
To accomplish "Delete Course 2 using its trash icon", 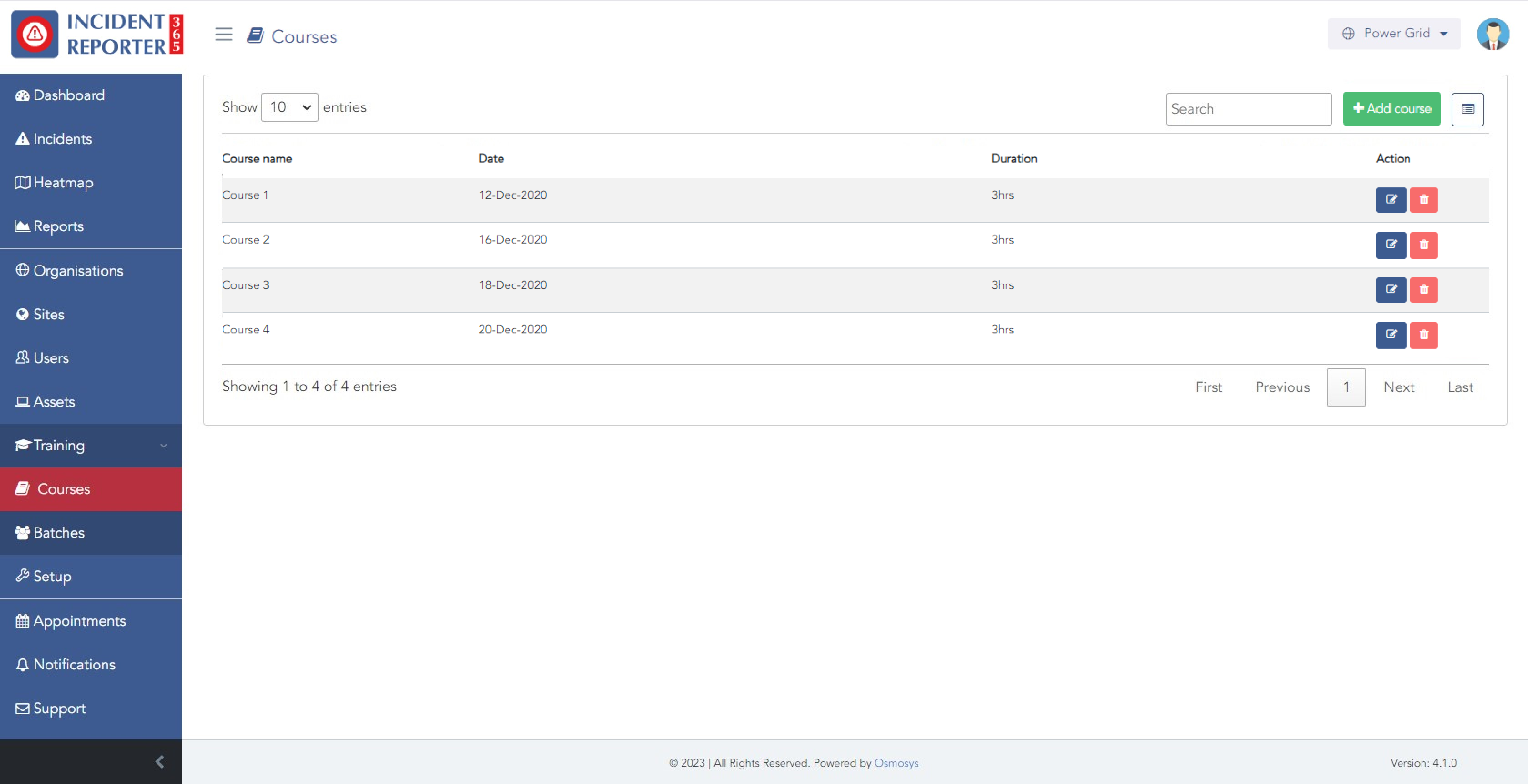I will click(x=1423, y=245).
